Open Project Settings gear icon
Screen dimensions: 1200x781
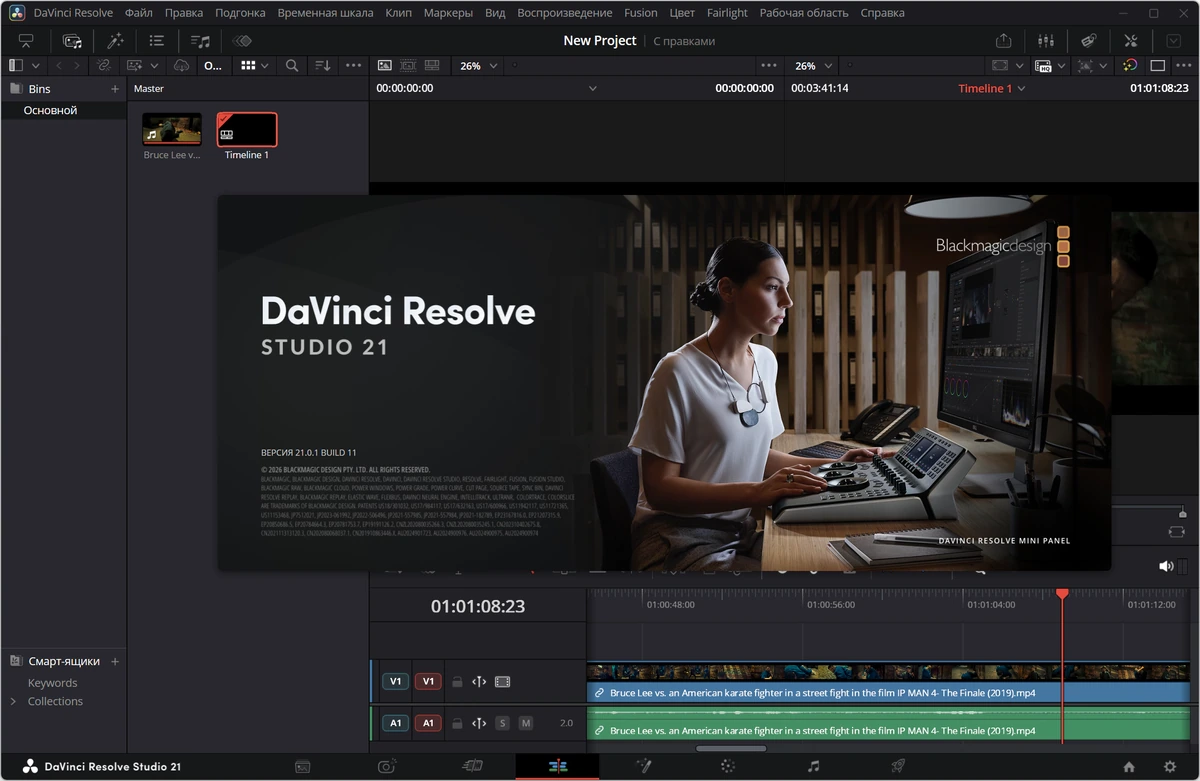point(1169,767)
